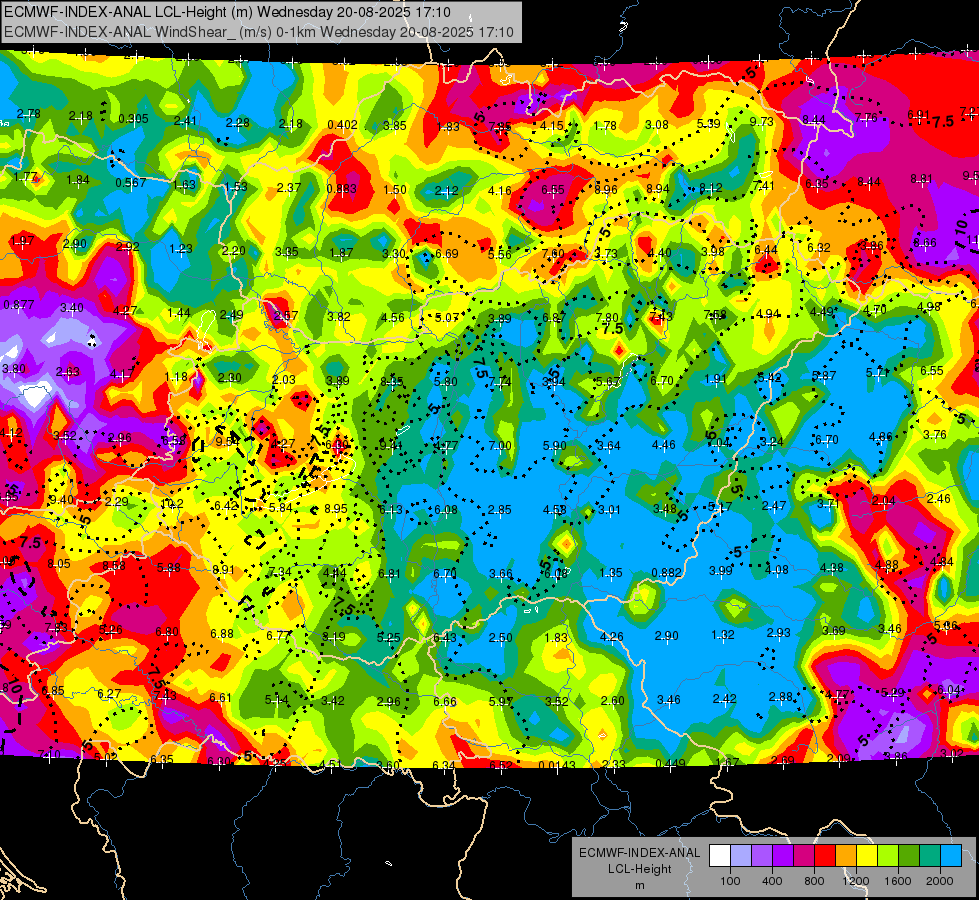The image size is (979, 900).
Task: Click the map value 5.97
Action: click(x=501, y=701)
